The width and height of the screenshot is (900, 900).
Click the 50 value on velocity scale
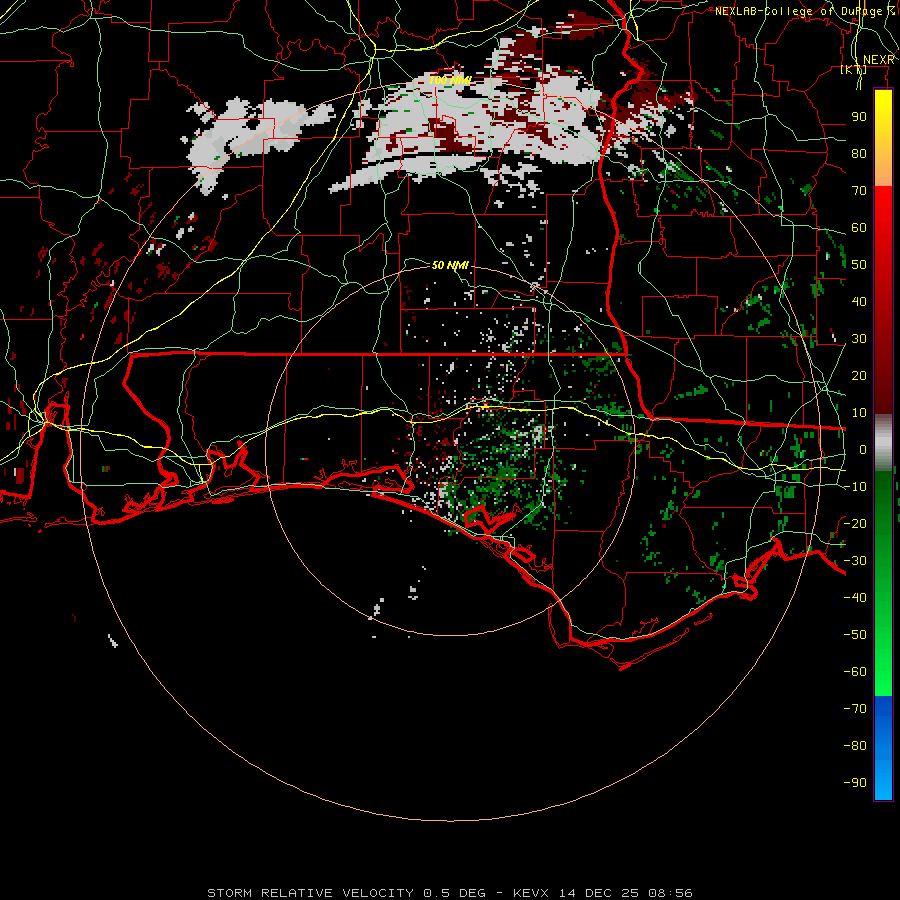pos(859,265)
